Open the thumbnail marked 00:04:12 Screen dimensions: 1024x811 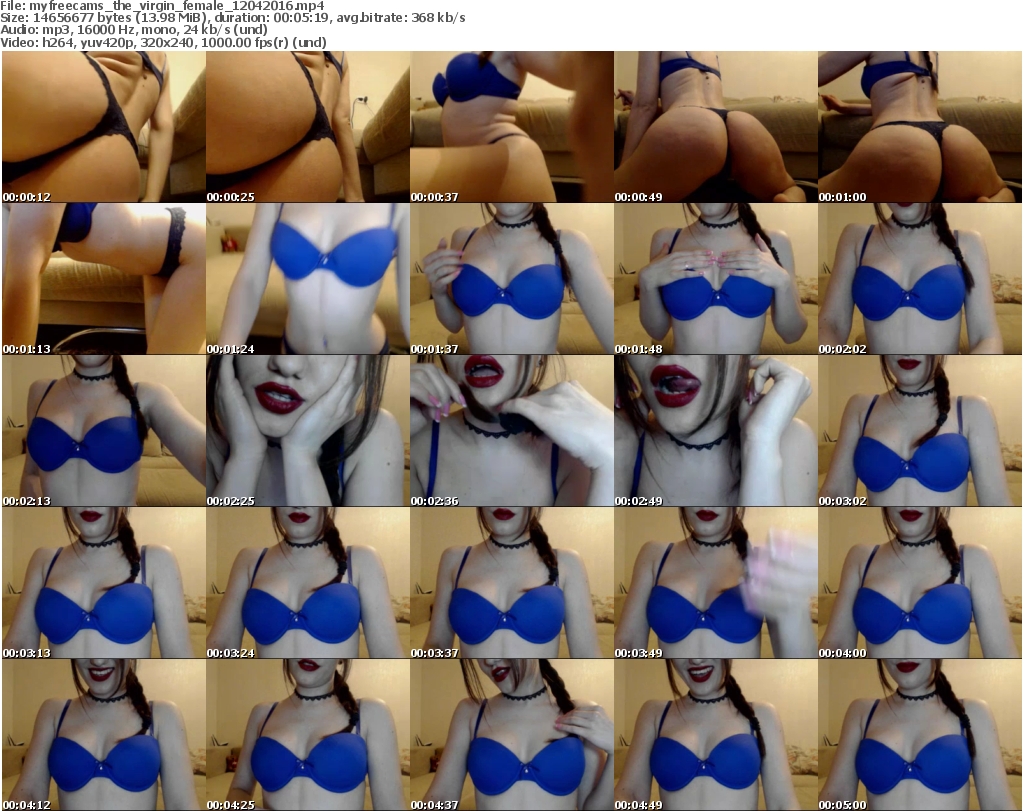coord(103,734)
